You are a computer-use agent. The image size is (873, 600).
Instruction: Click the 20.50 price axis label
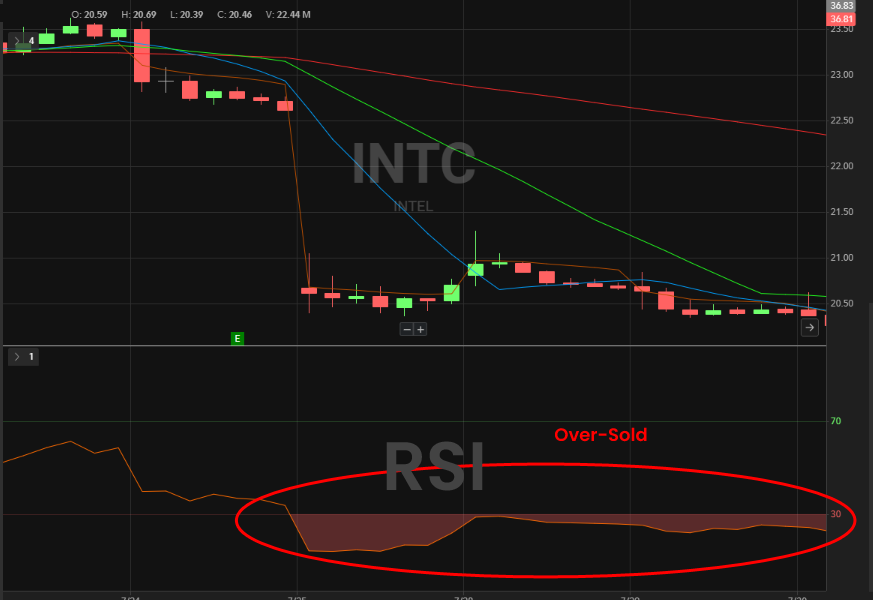[x=842, y=304]
